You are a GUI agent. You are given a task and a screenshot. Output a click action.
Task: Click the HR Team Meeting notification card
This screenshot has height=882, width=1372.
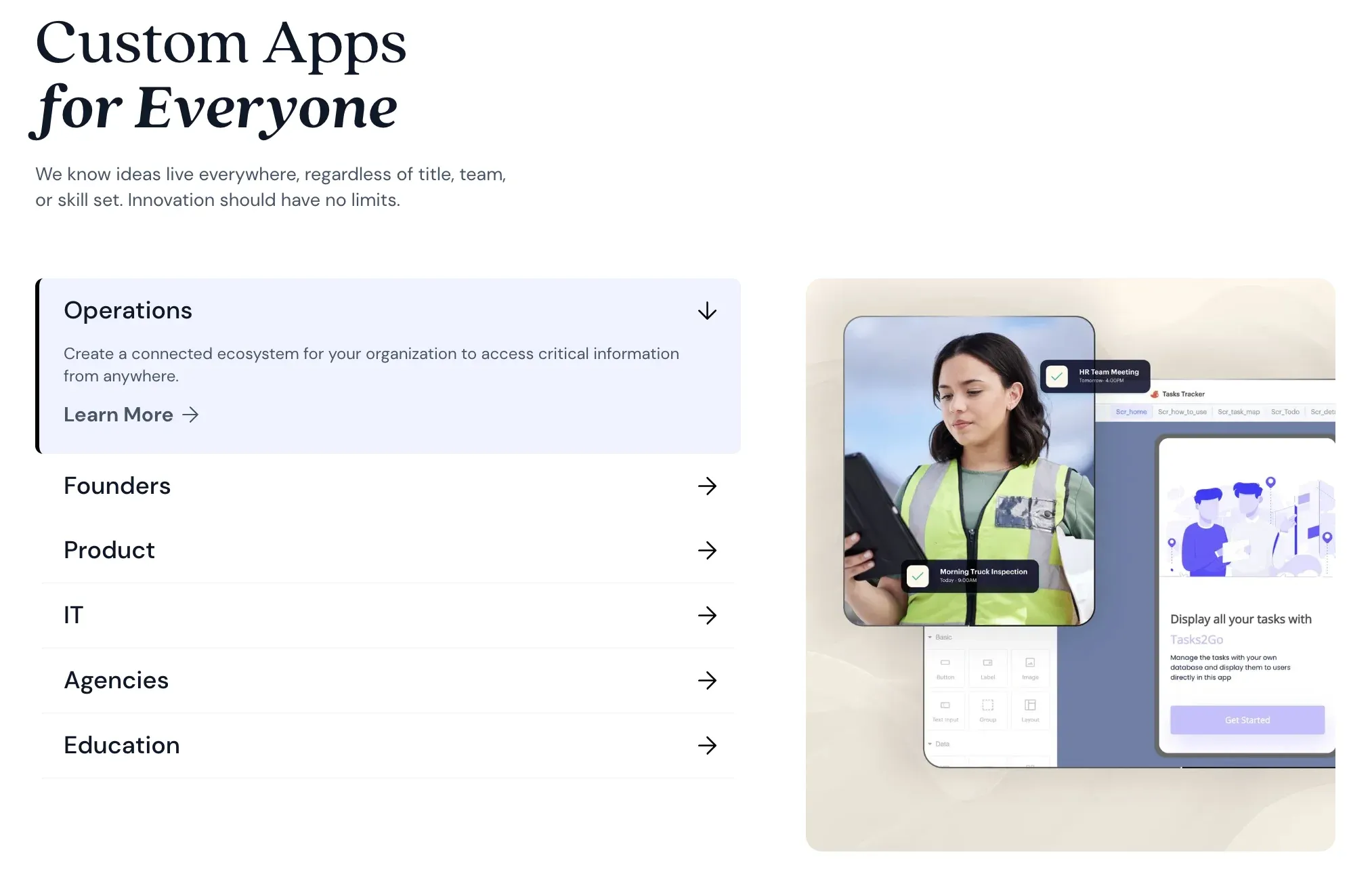1095,376
